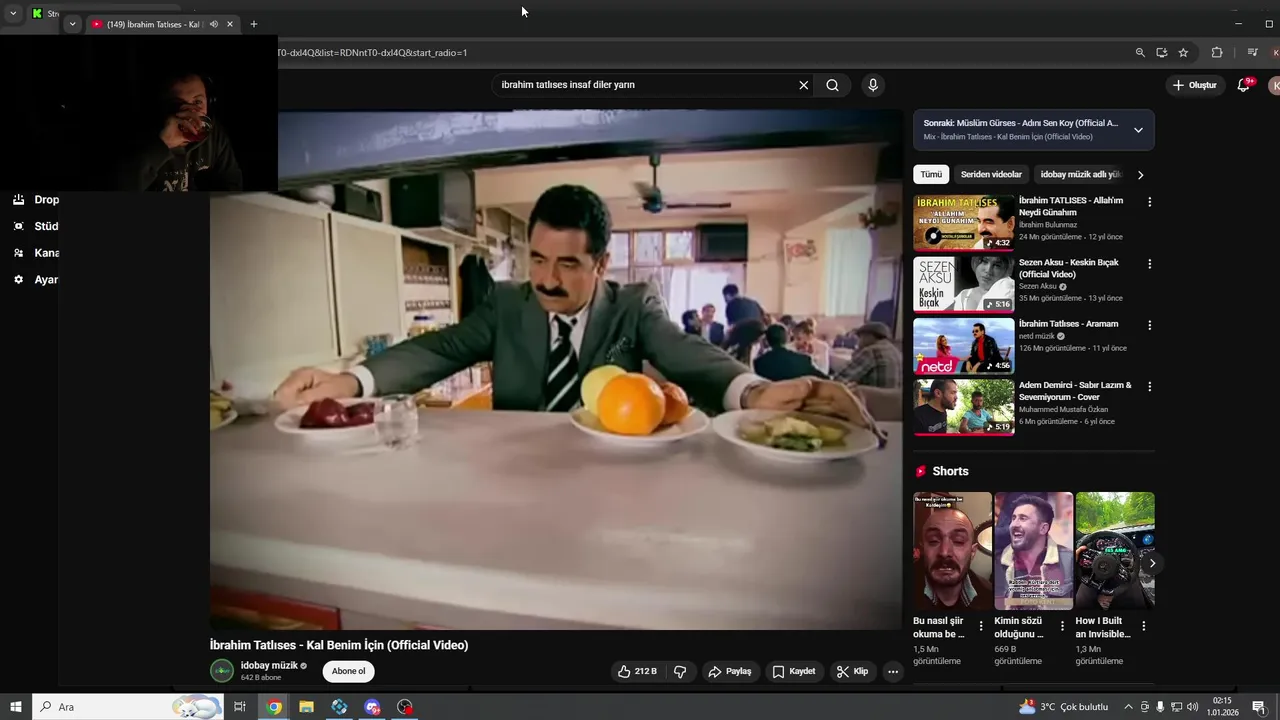Play How I Built an Invisible Short
Screen dimensions: 1280x720
click(x=1114, y=550)
